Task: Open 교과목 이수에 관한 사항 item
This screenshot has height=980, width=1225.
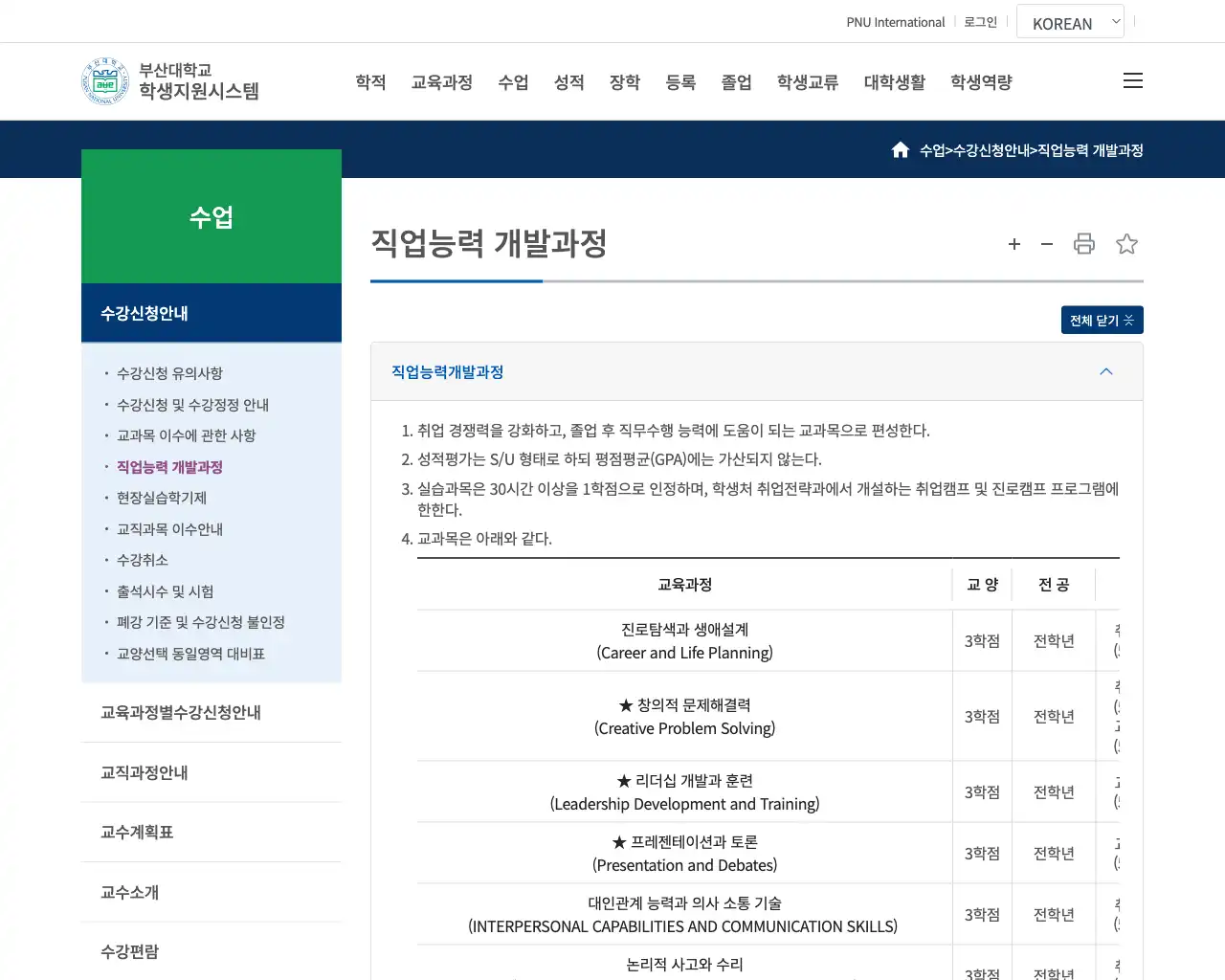Action: [187, 435]
